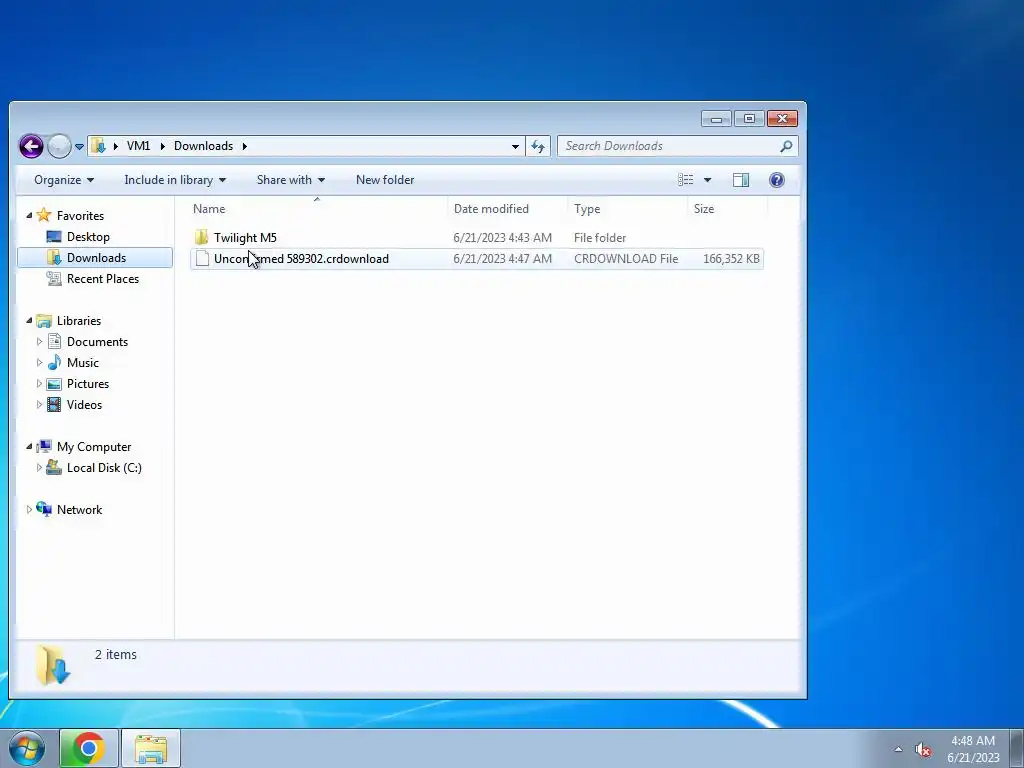Go back with the purple Back arrow
Image resolution: width=1024 pixels, height=768 pixels.
(31, 146)
